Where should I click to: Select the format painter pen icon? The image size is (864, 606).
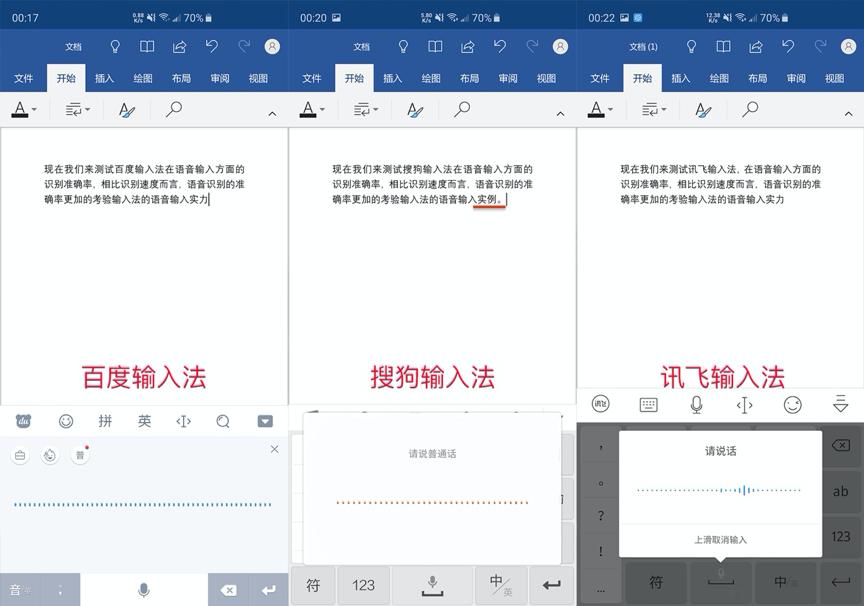127,109
